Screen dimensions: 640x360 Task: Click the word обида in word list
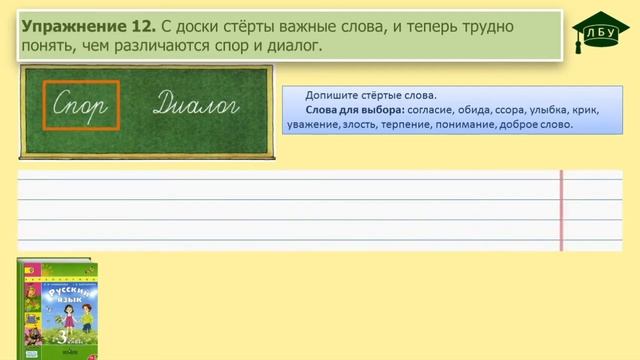[x=473, y=110]
